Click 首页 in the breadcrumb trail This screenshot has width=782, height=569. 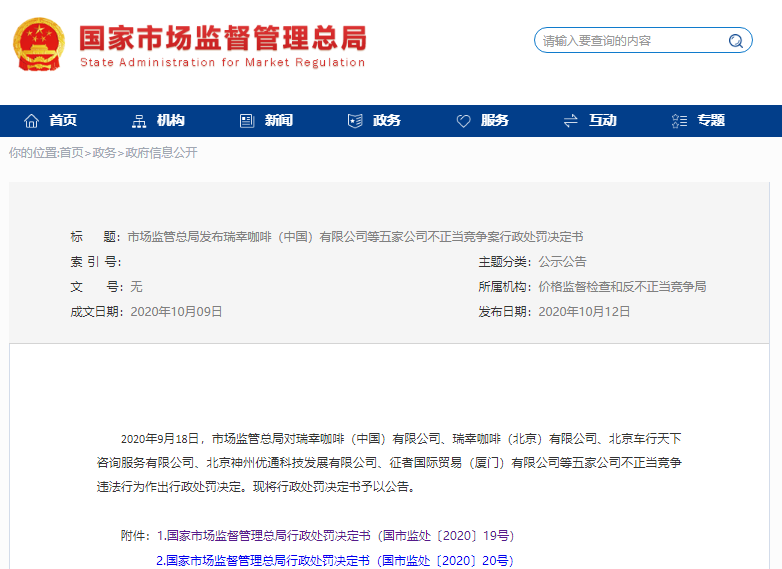[71, 153]
